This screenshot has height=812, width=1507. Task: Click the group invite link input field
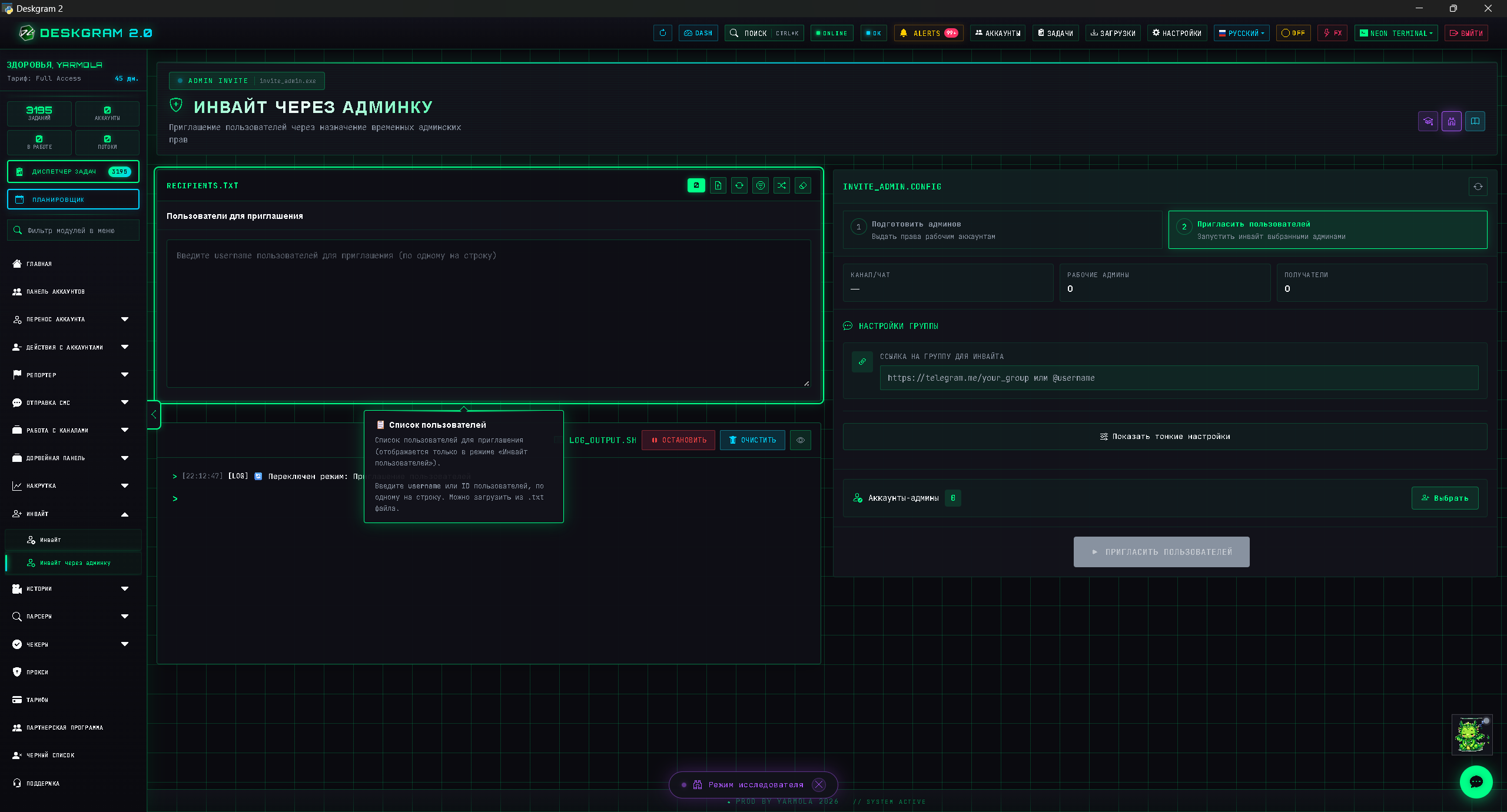pyautogui.click(x=1179, y=378)
